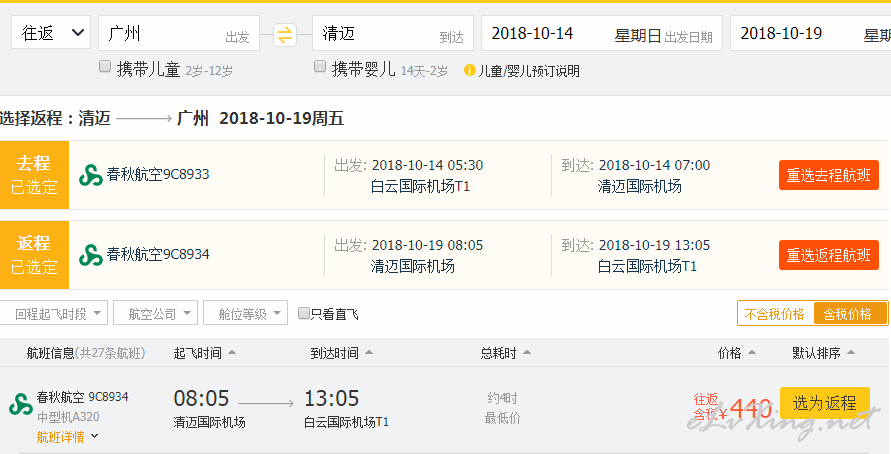Switch to 不含税价格 price display
Viewport: 891px width, 454px height.
pos(775,314)
